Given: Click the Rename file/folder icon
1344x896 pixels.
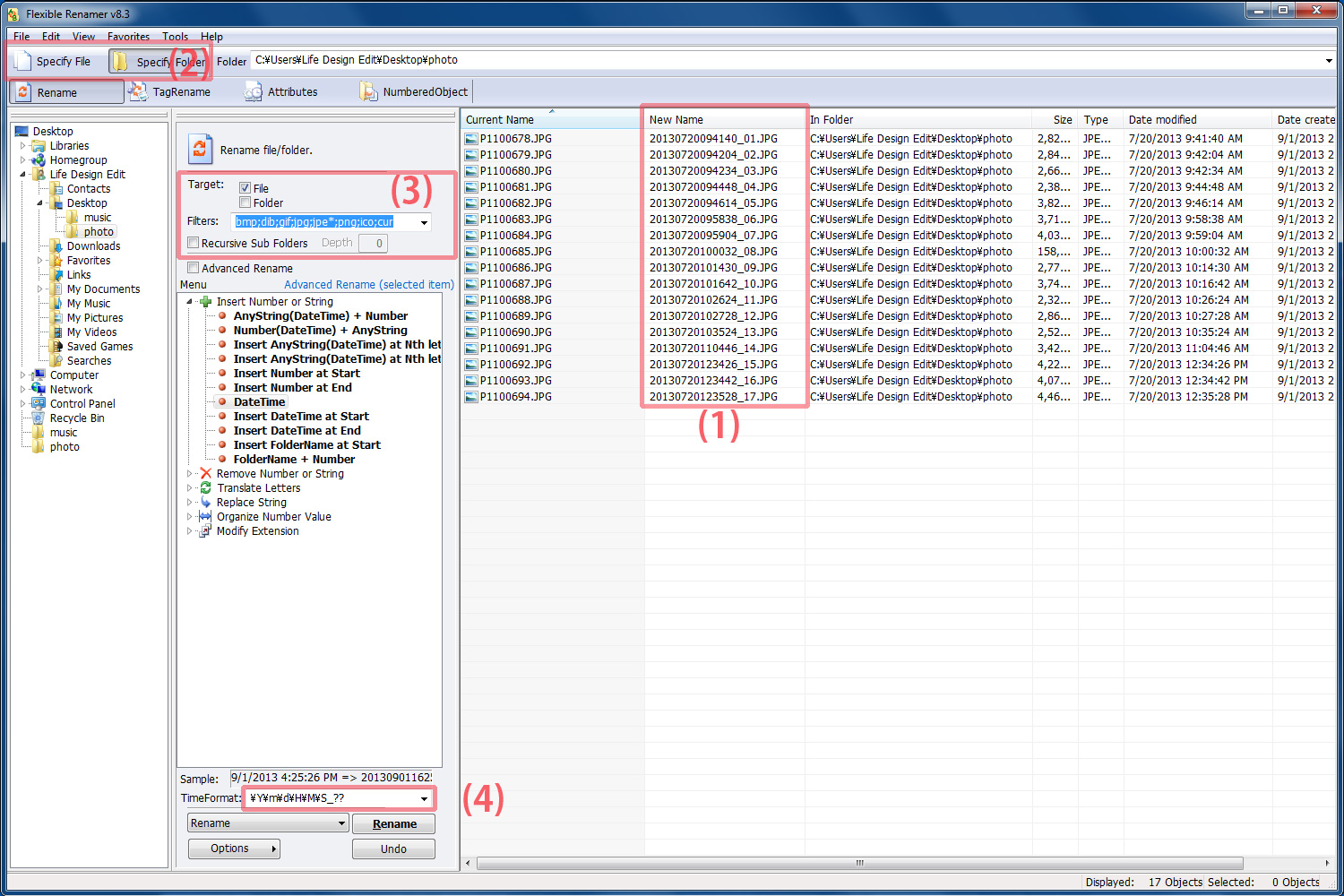Looking at the screenshot, I should pyautogui.click(x=200, y=149).
